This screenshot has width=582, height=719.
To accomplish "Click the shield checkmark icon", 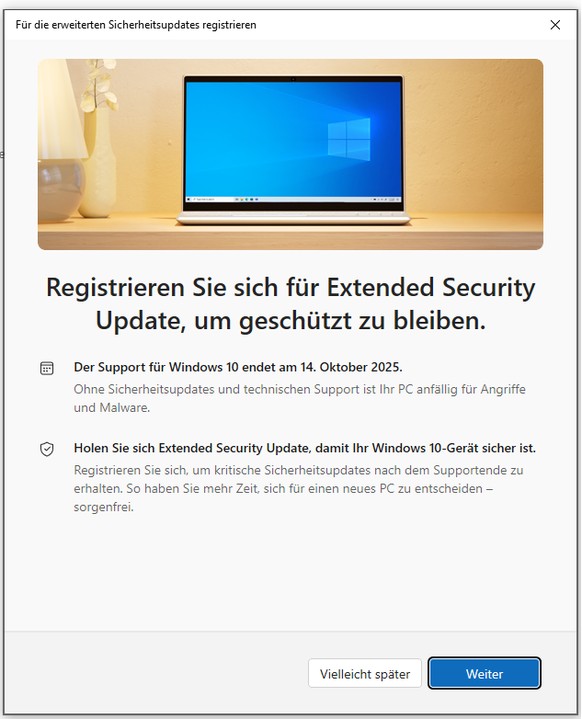I will 47,449.
